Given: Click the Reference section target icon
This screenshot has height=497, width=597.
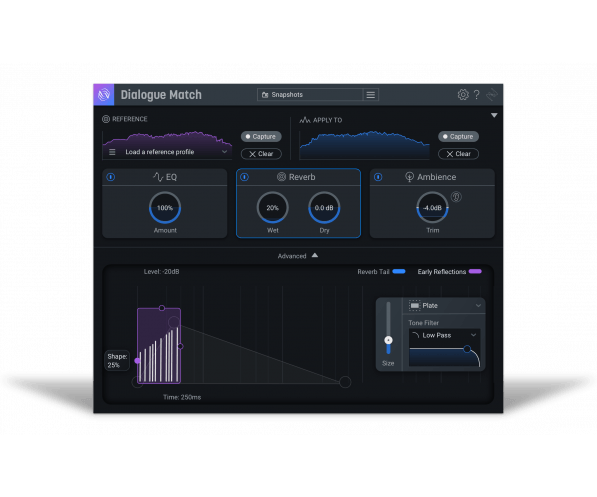Looking at the screenshot, I should (106, 119).
